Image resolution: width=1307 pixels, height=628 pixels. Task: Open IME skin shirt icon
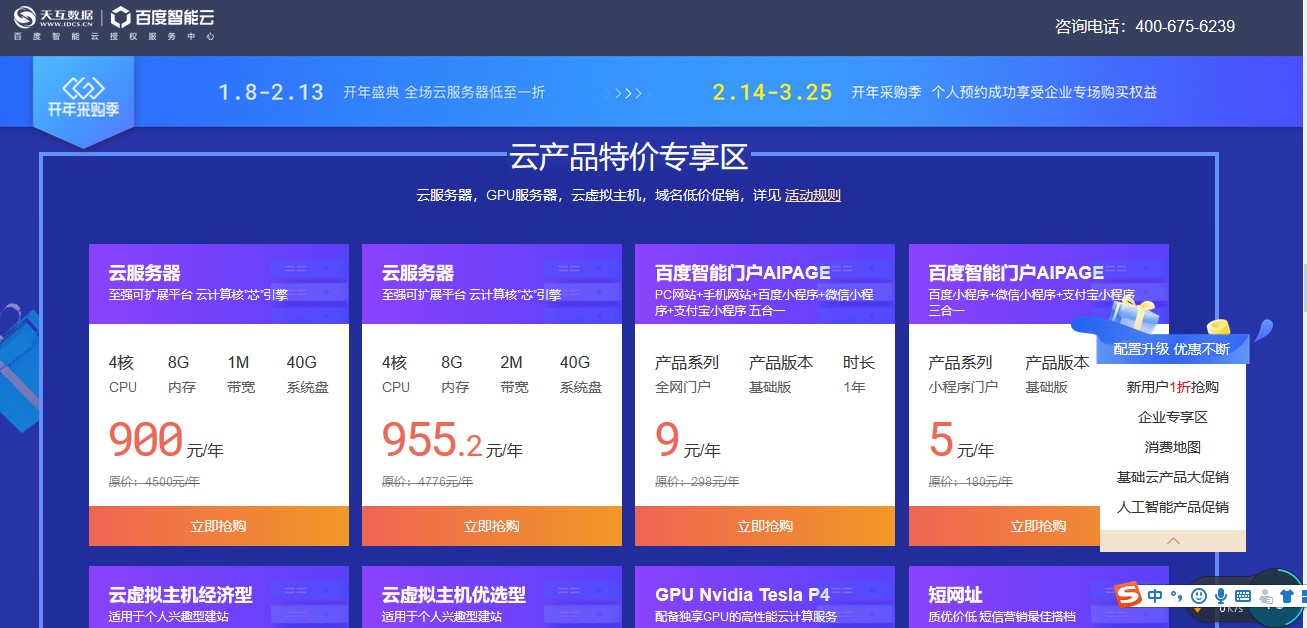[1286, 596]
